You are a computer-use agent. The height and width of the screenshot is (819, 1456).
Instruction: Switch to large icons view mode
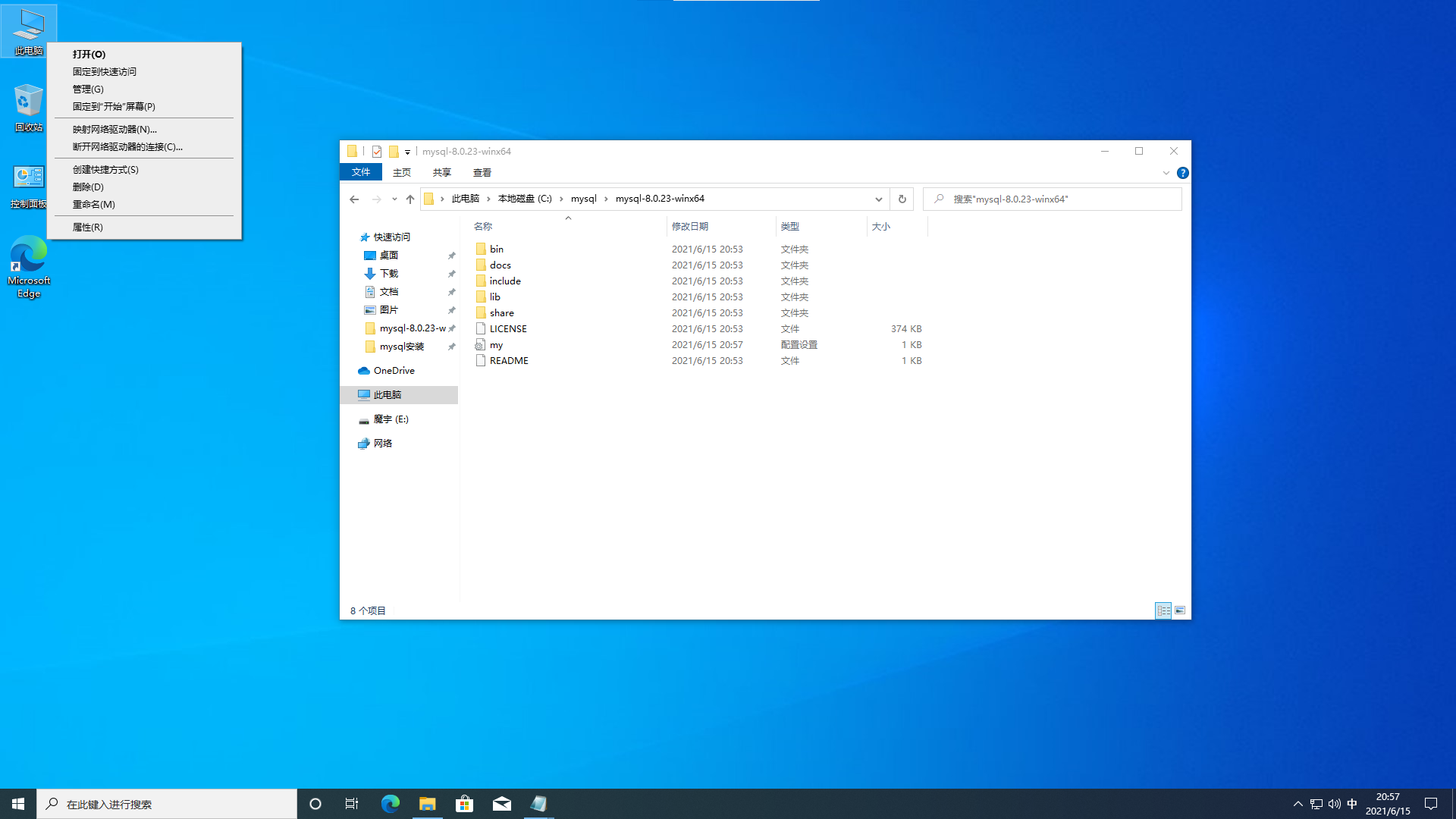click(1180, 610)
